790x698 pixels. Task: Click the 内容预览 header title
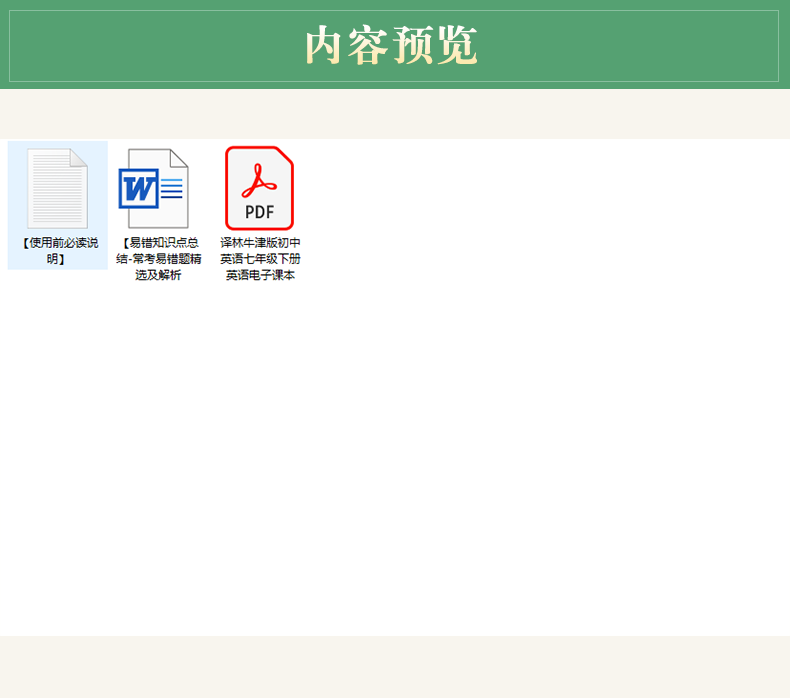[x=391, y=46]
